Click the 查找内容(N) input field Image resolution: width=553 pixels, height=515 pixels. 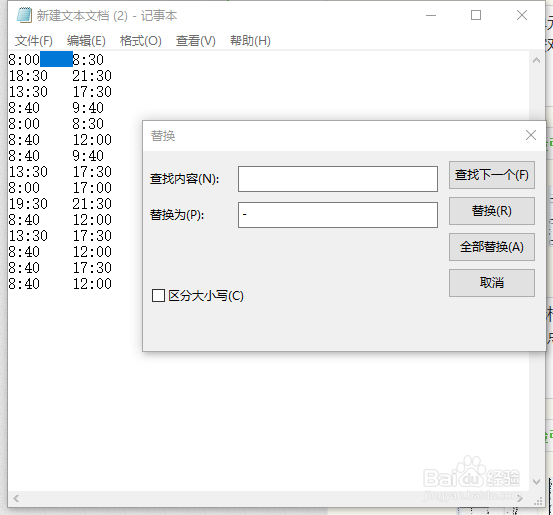[338, 179]
